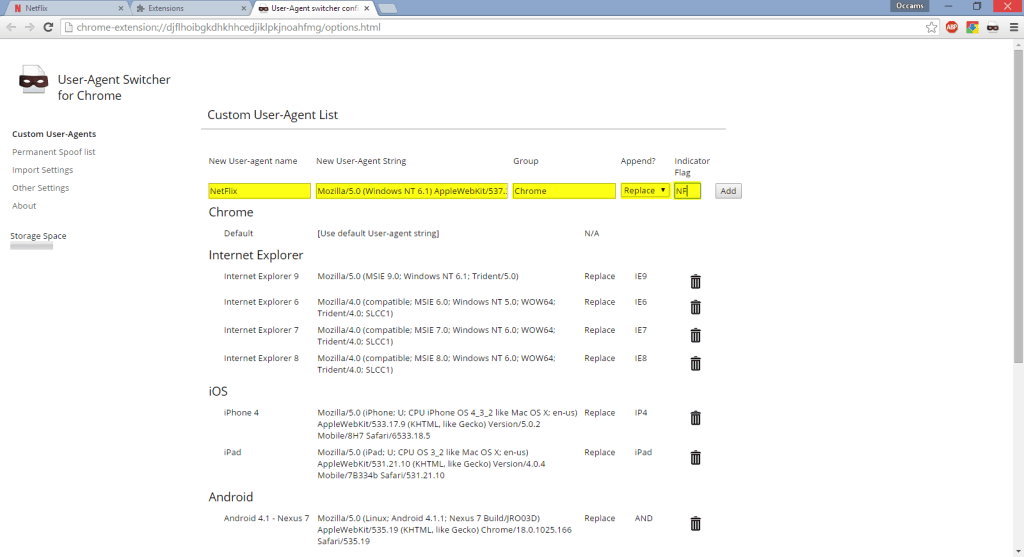Screen dimensions: 1024x557
Task: Click the User-Agent Switcher mask toolbar icon
Action: pos(993,27)
